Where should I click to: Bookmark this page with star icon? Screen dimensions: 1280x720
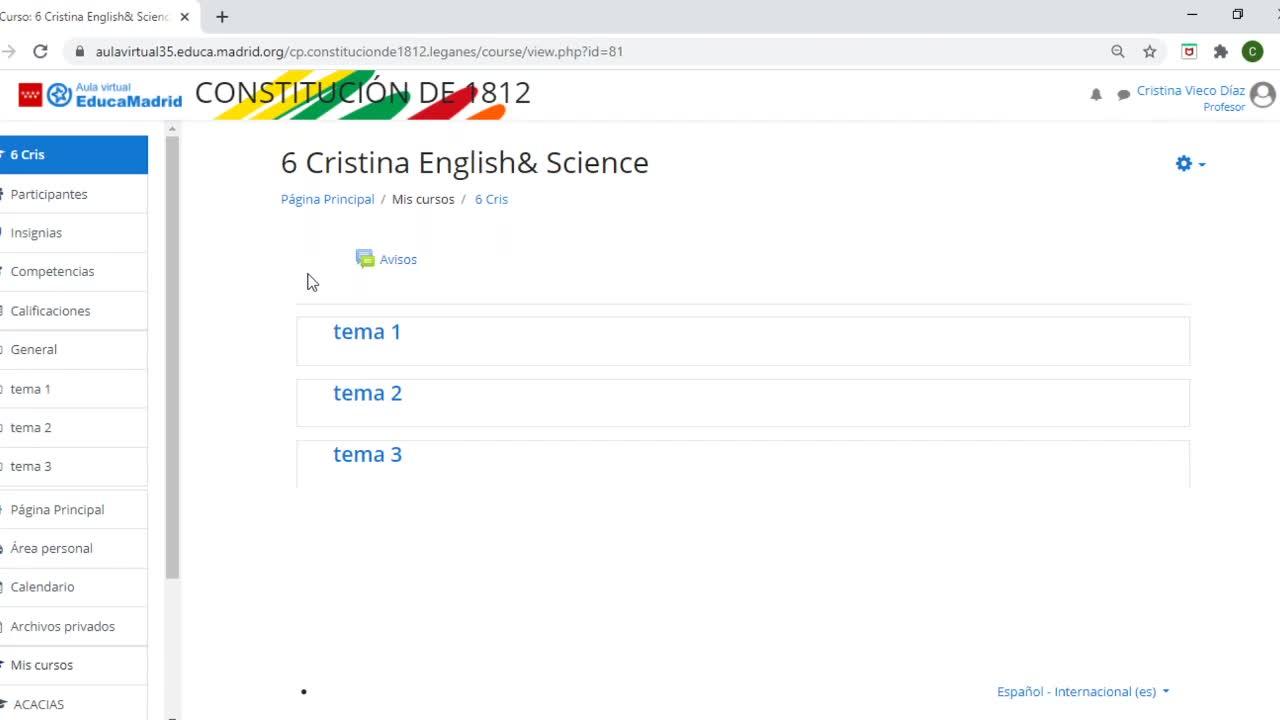pyautogui.click(x=1150, y=51)
